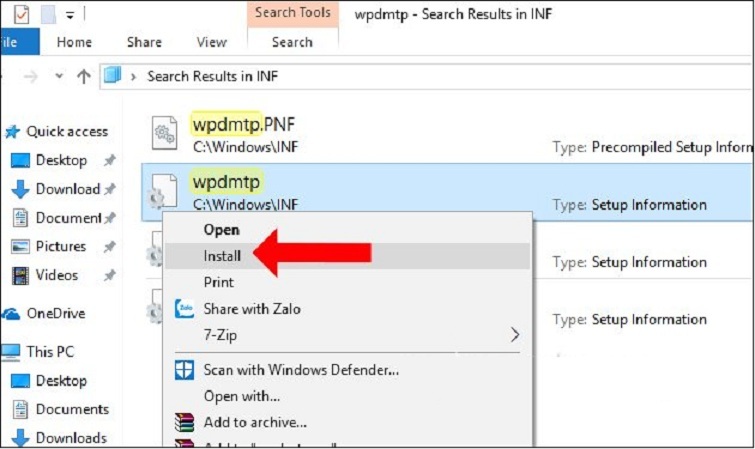The width and height of the screenshot is (755, 449).
Task: Click the Up arrow navigation icon
Action: tap(84, 76)
